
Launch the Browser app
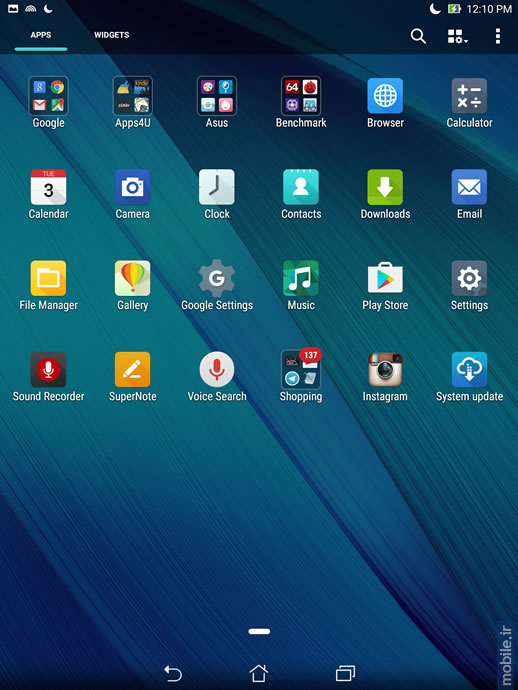coord(385,96)
